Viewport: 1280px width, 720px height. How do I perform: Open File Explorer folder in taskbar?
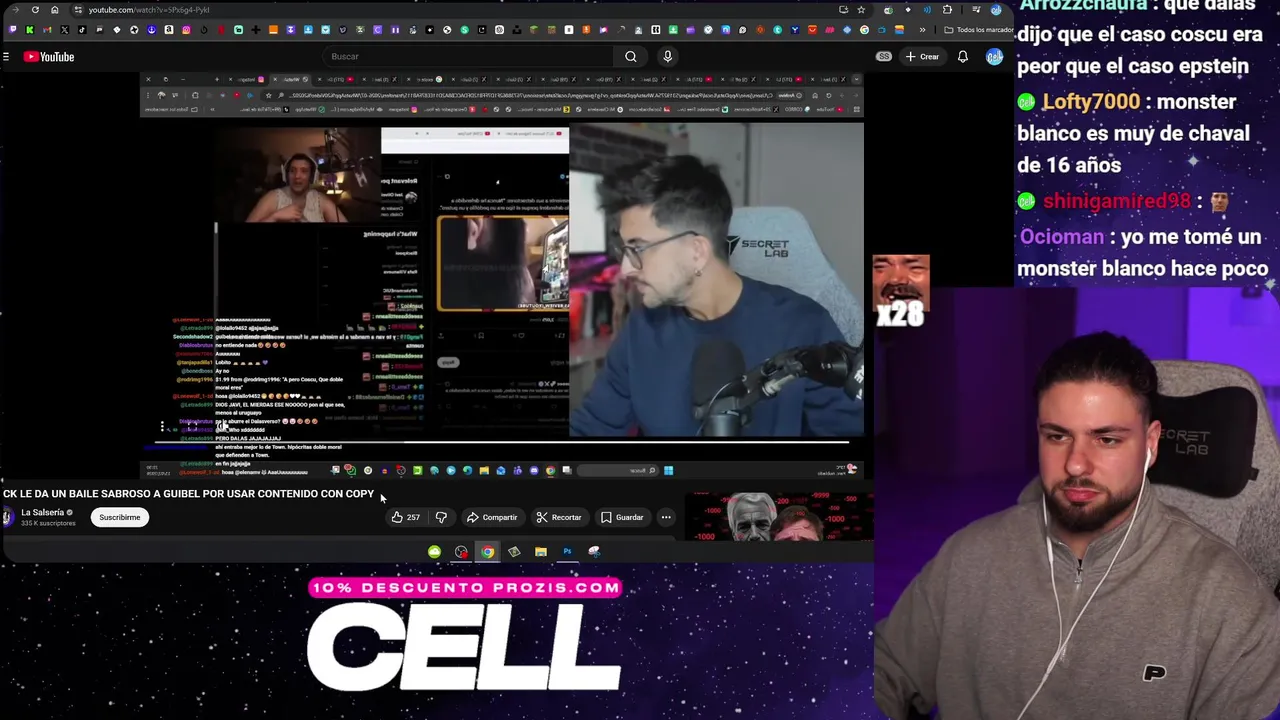tap(540, 552)
